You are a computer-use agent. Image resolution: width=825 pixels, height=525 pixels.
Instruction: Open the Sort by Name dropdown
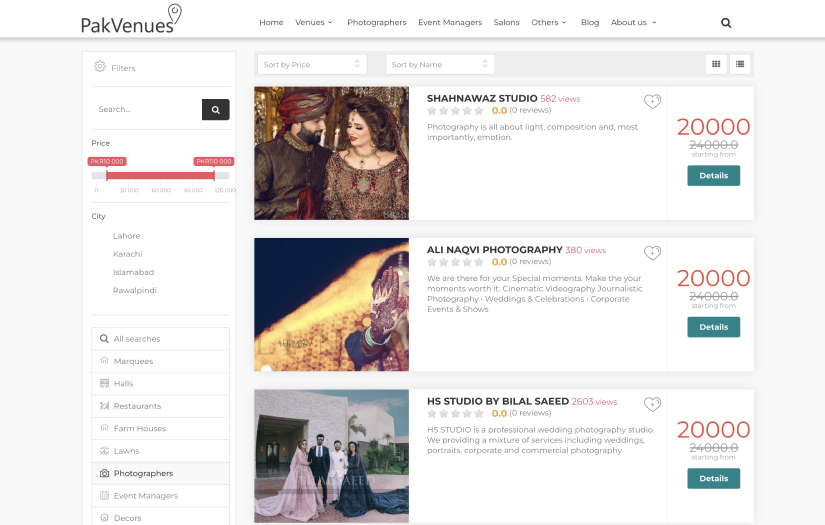pos(440,64)
